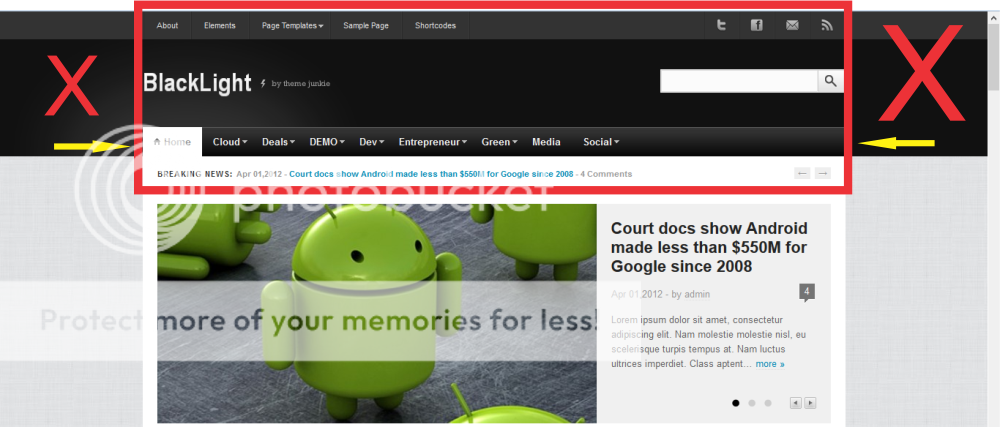
Task: Click the BREAKING NEWS: label
Action: click(x=195, y=173)
